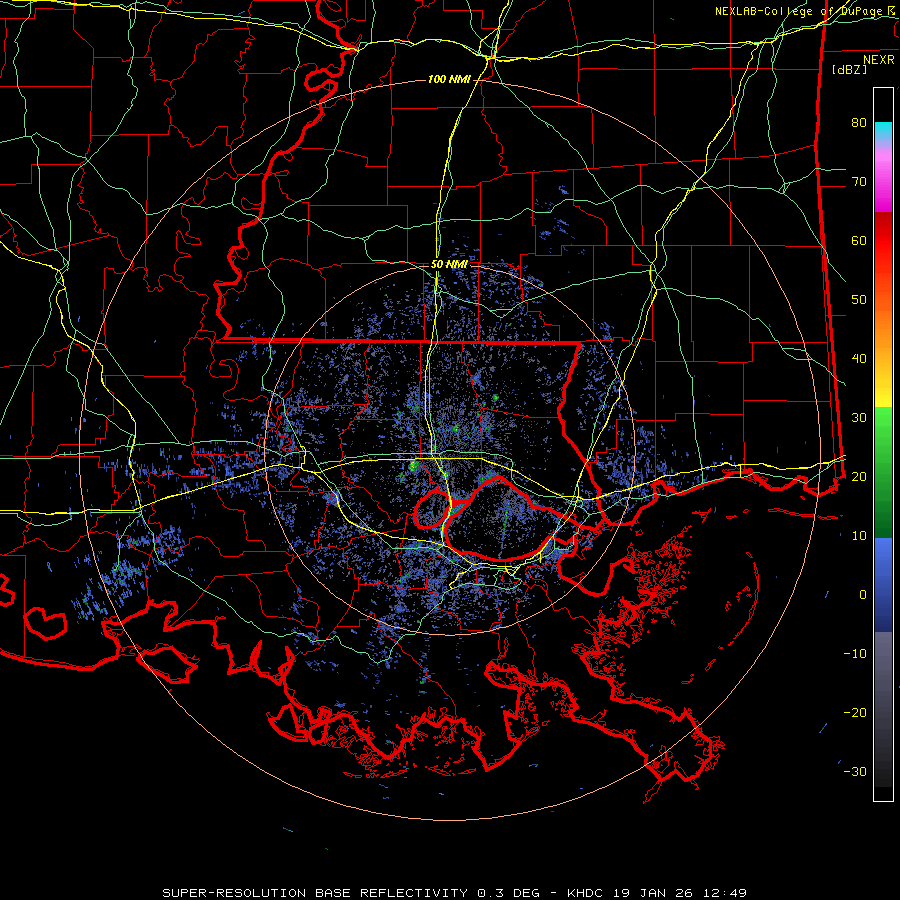The height and width of the screenshot is (900, 900).
Task: Click the 60 dBZ scale value
Action: (859, 240)
